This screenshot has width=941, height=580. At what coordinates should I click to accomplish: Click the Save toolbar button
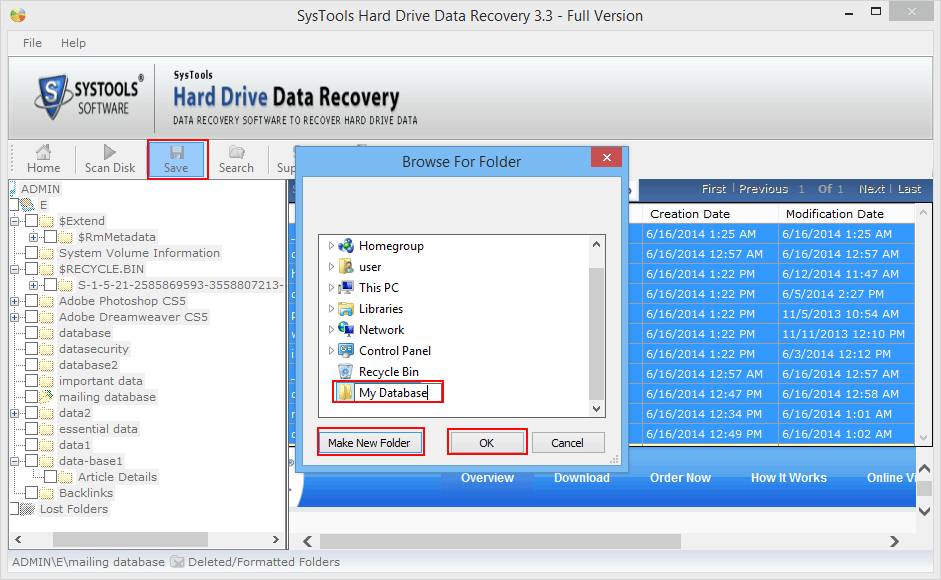point(176,159)
